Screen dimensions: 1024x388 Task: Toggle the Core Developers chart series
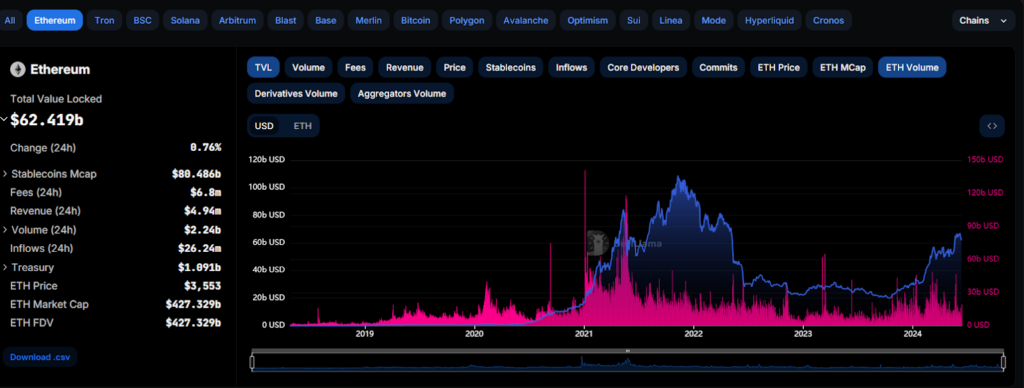click(643, 67)
